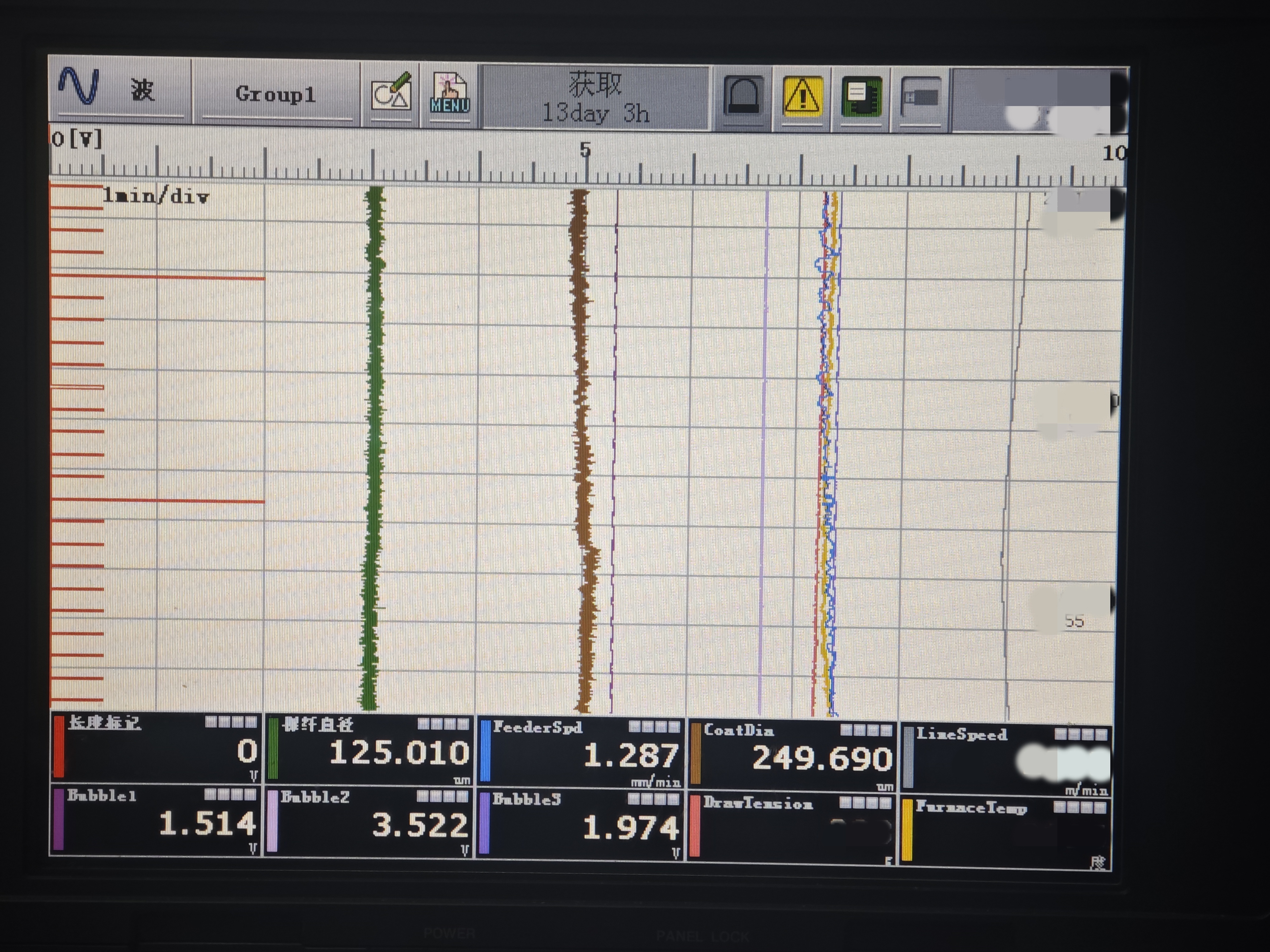The image size is (1270, 952).
Task: Click the 1.514 Bubble1 value
Action: pos(207,823)
